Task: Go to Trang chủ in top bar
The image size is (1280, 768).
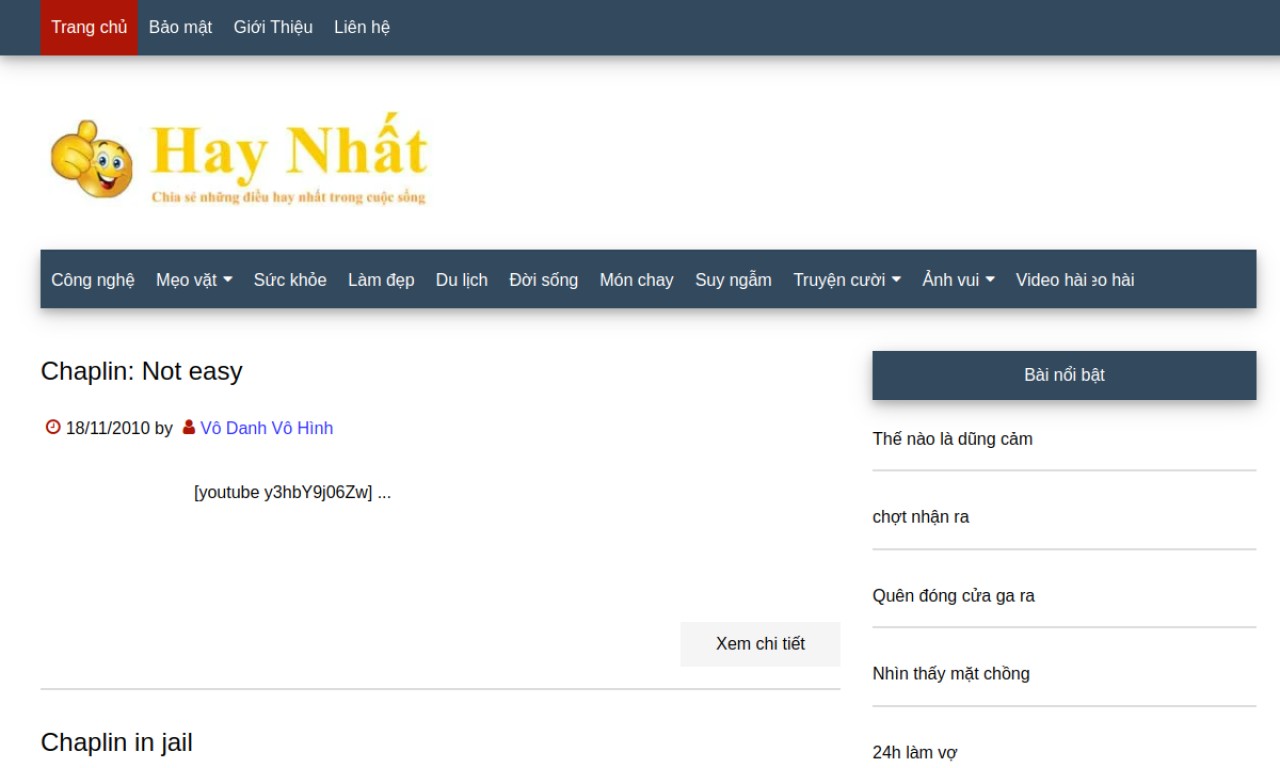Action: tap(89, 27)
